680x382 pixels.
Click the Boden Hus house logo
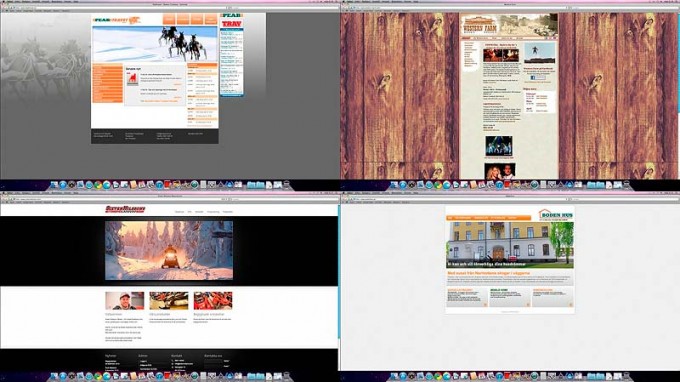pos(556,215)
